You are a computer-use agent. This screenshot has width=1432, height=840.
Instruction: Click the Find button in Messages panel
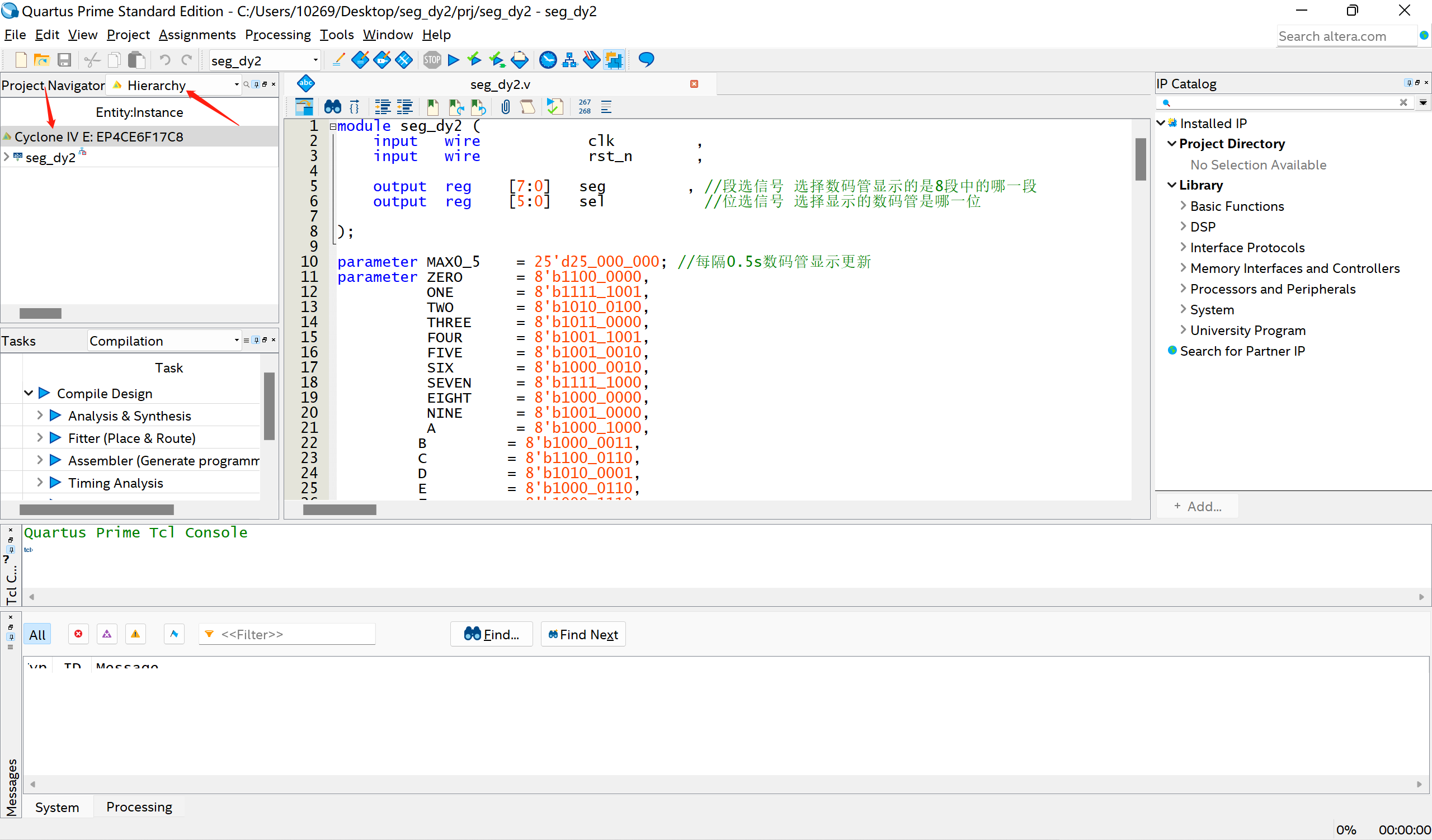tap(490, 634)
